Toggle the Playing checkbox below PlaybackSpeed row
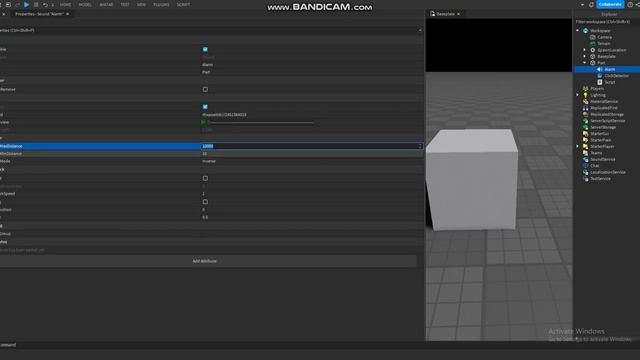The width and height of the screenshot is (640, 360). pos(205,202)
